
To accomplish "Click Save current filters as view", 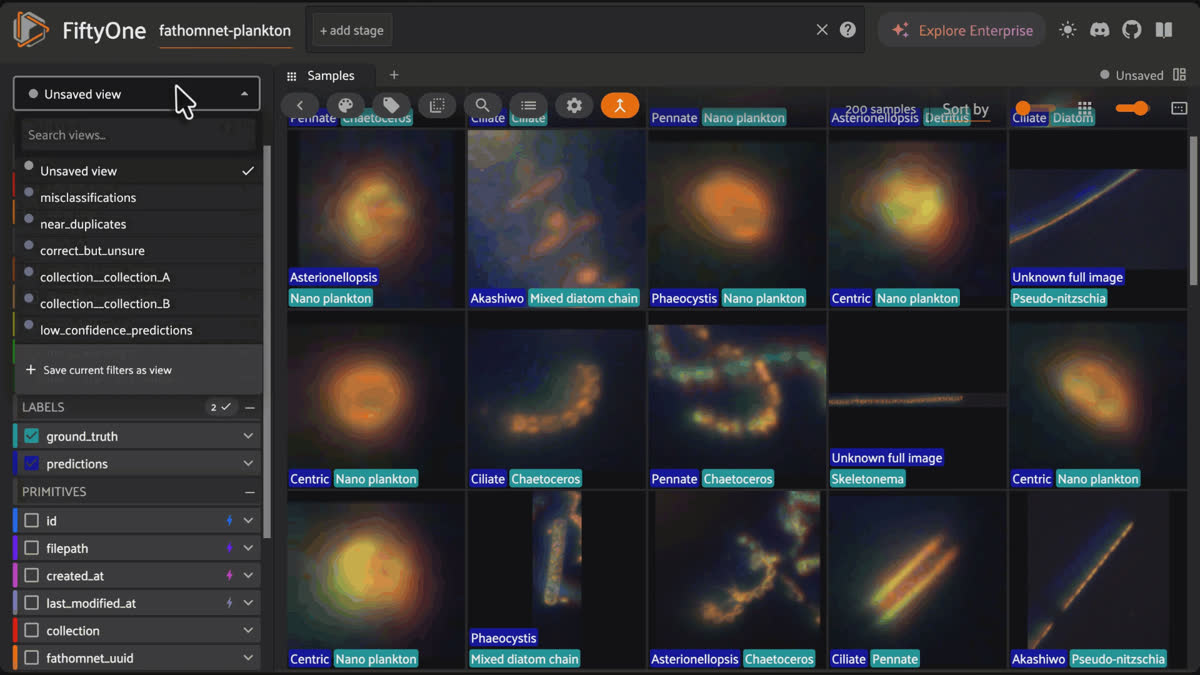I will click(x=138, y=370).
